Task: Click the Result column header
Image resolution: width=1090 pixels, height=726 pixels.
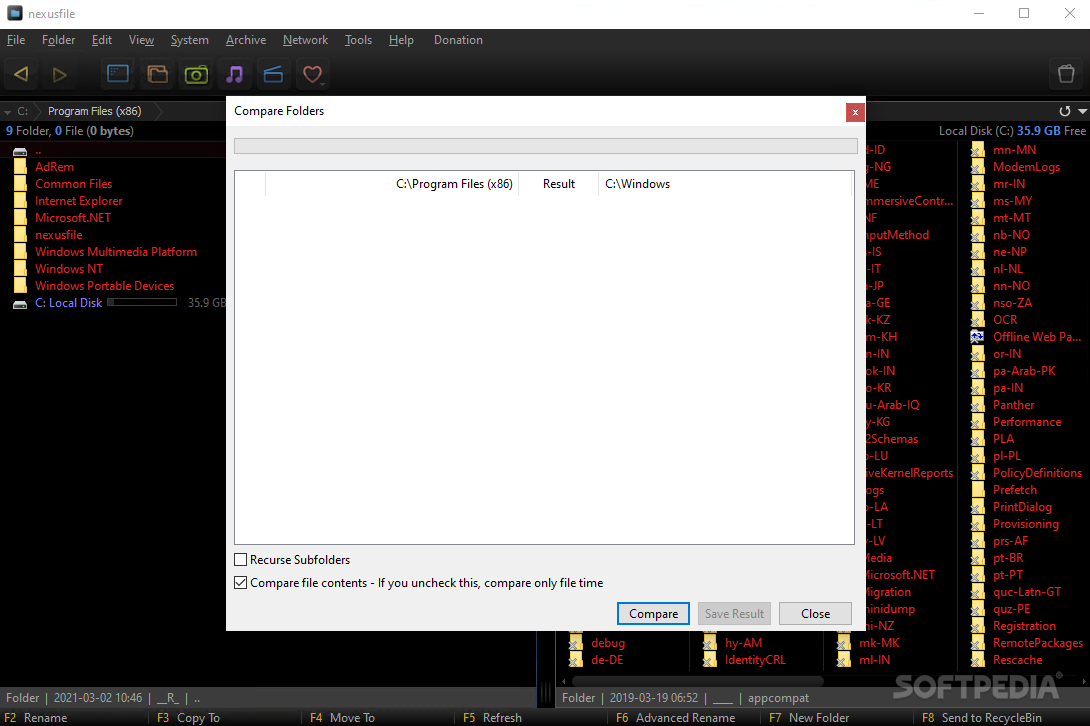Action: pyautogui.click(x=559, y=184)
